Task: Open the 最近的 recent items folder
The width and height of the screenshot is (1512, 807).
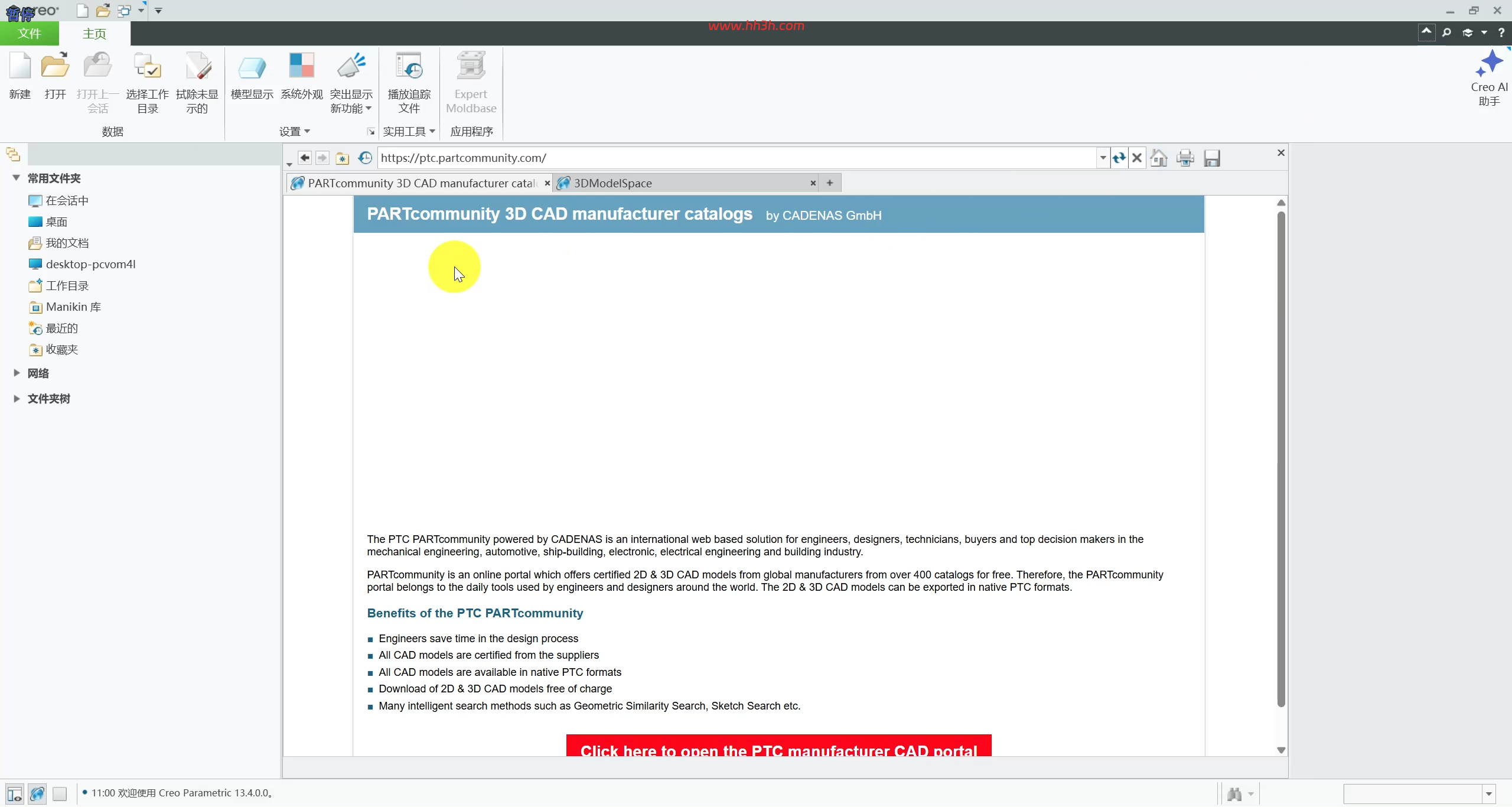Action: tap(53, 328)
